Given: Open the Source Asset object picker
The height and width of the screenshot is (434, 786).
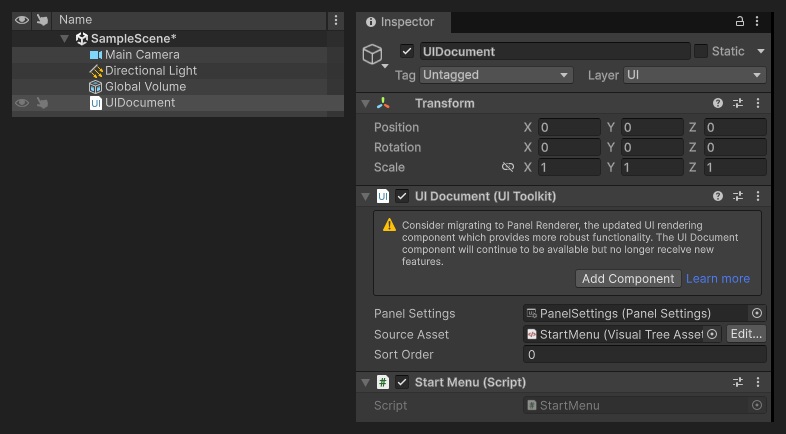Looking at the screenshot, I should [712, 334].
